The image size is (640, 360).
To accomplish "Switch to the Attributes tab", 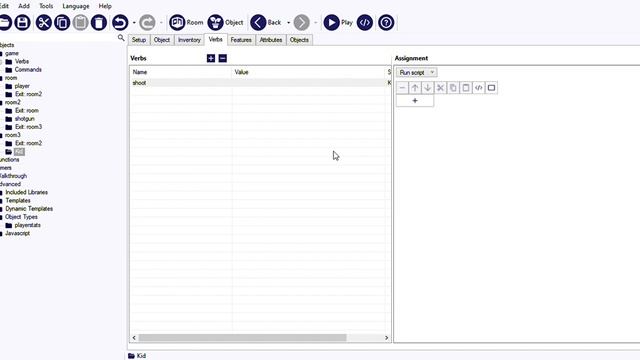I will (x=271, y=40).
